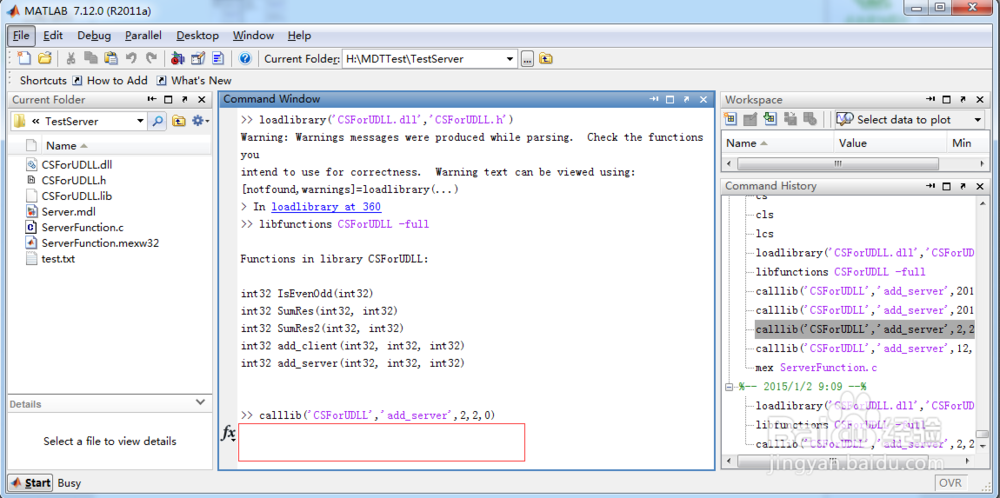The width and height of the screenshot is (1000, 498).
Task: Undock the Workspace panel
Action: 962,99
